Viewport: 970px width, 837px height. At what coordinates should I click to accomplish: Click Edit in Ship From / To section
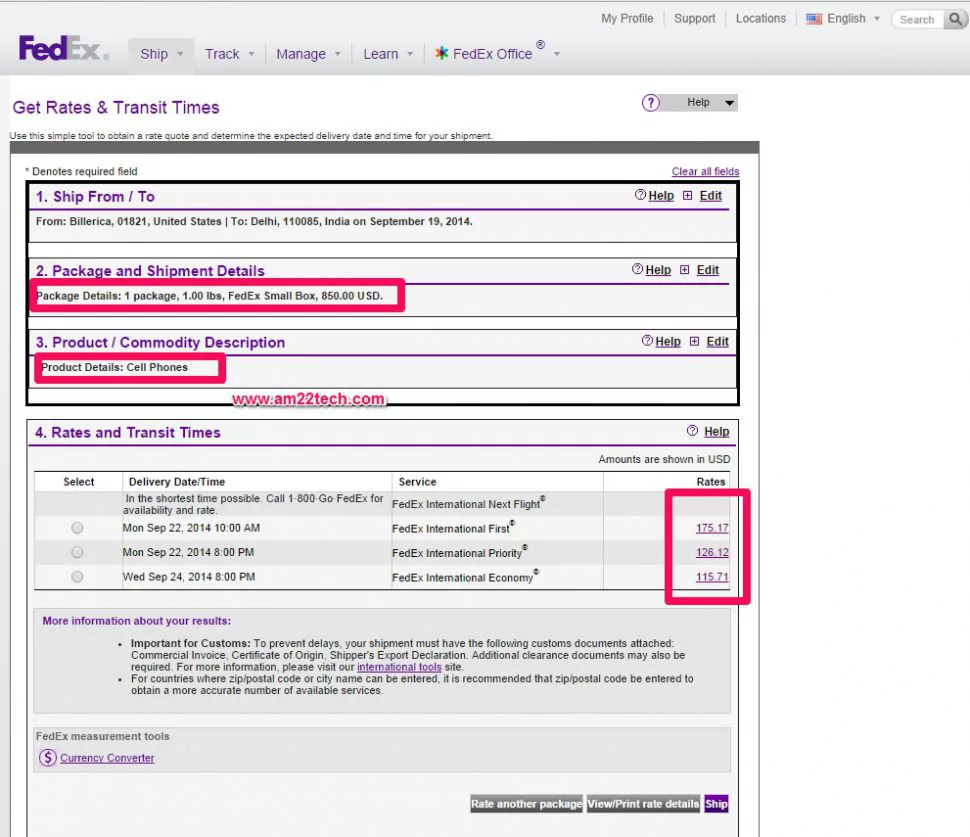(x=711, y=195)
